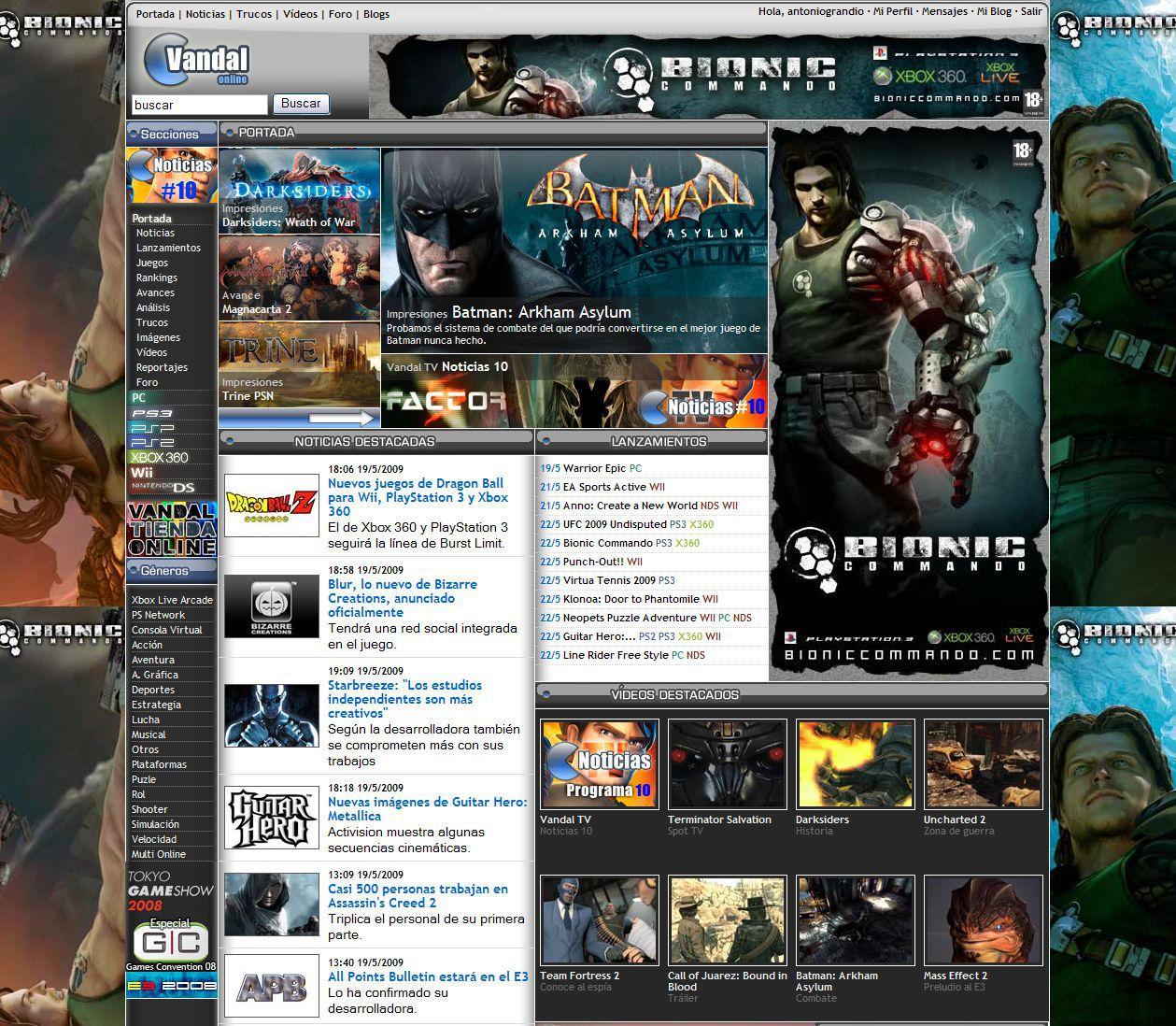Image resolution: width=1176 pixels, height=1026 pixels.
Task: Play the Uncharted 2 Zona de guerra video
Action: click(983, 763)
